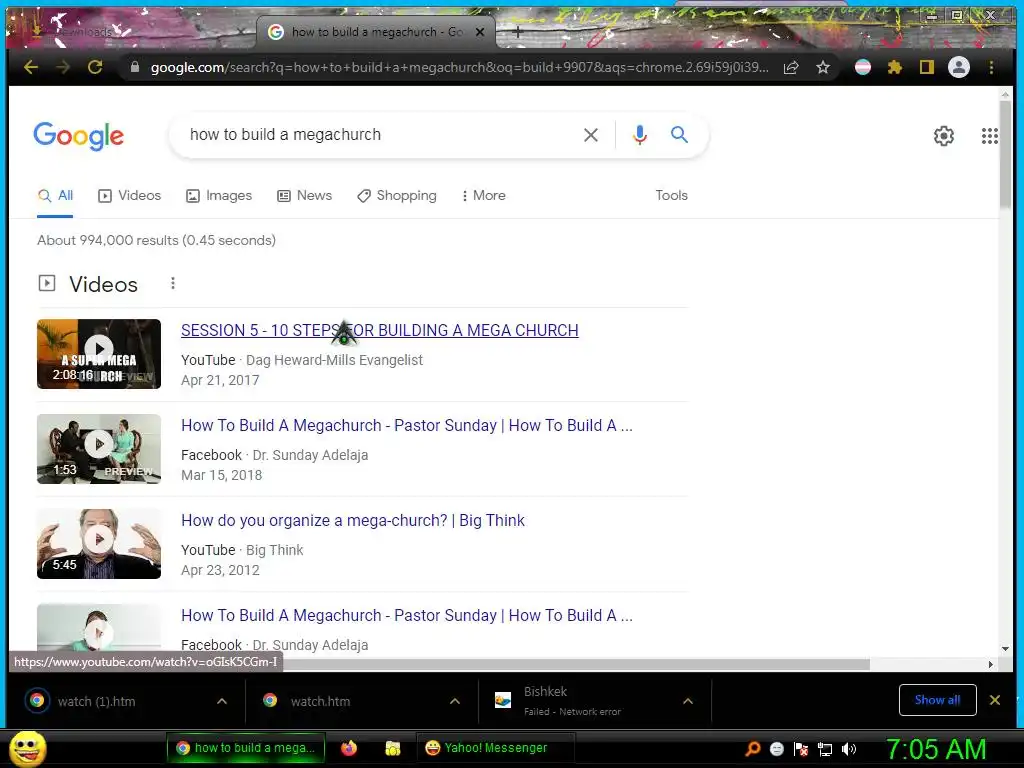This screenshot has height=768, width=1024.
Task: Expand options for watch (1).htm download
Action: click(x=222, y=701)
